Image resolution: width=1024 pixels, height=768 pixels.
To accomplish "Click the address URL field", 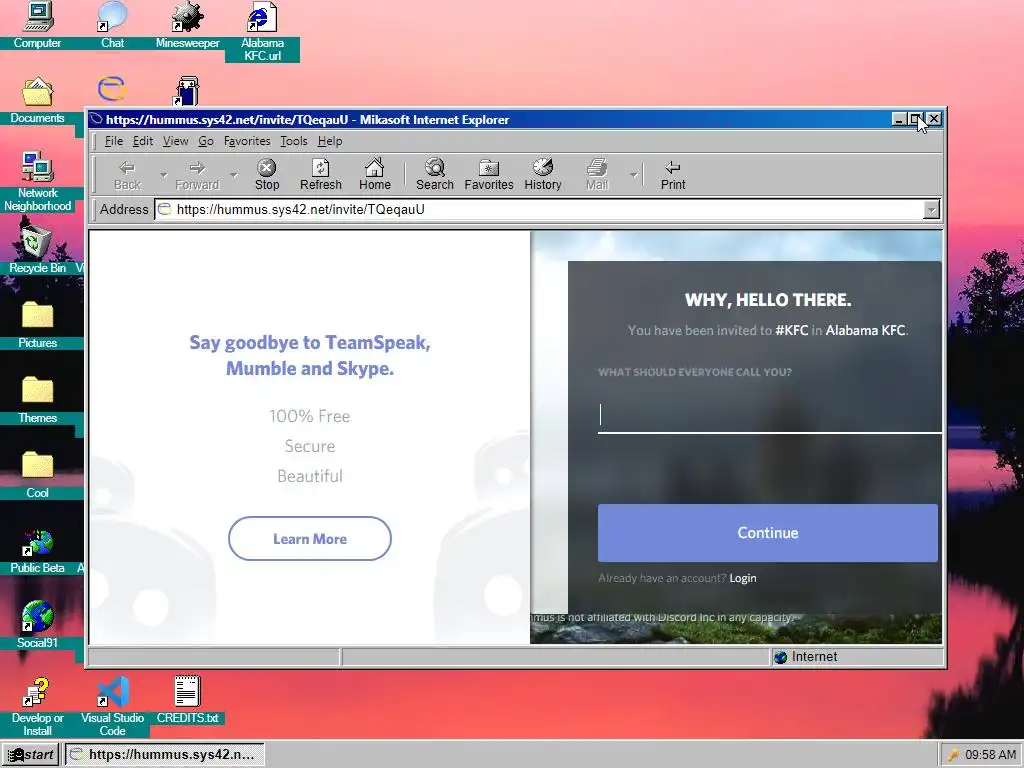I will tap(547, 210).
